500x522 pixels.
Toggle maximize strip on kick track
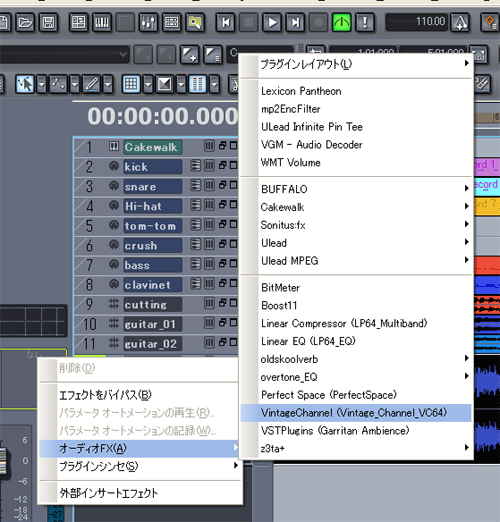pyautogui.click(x=234, y=165)
